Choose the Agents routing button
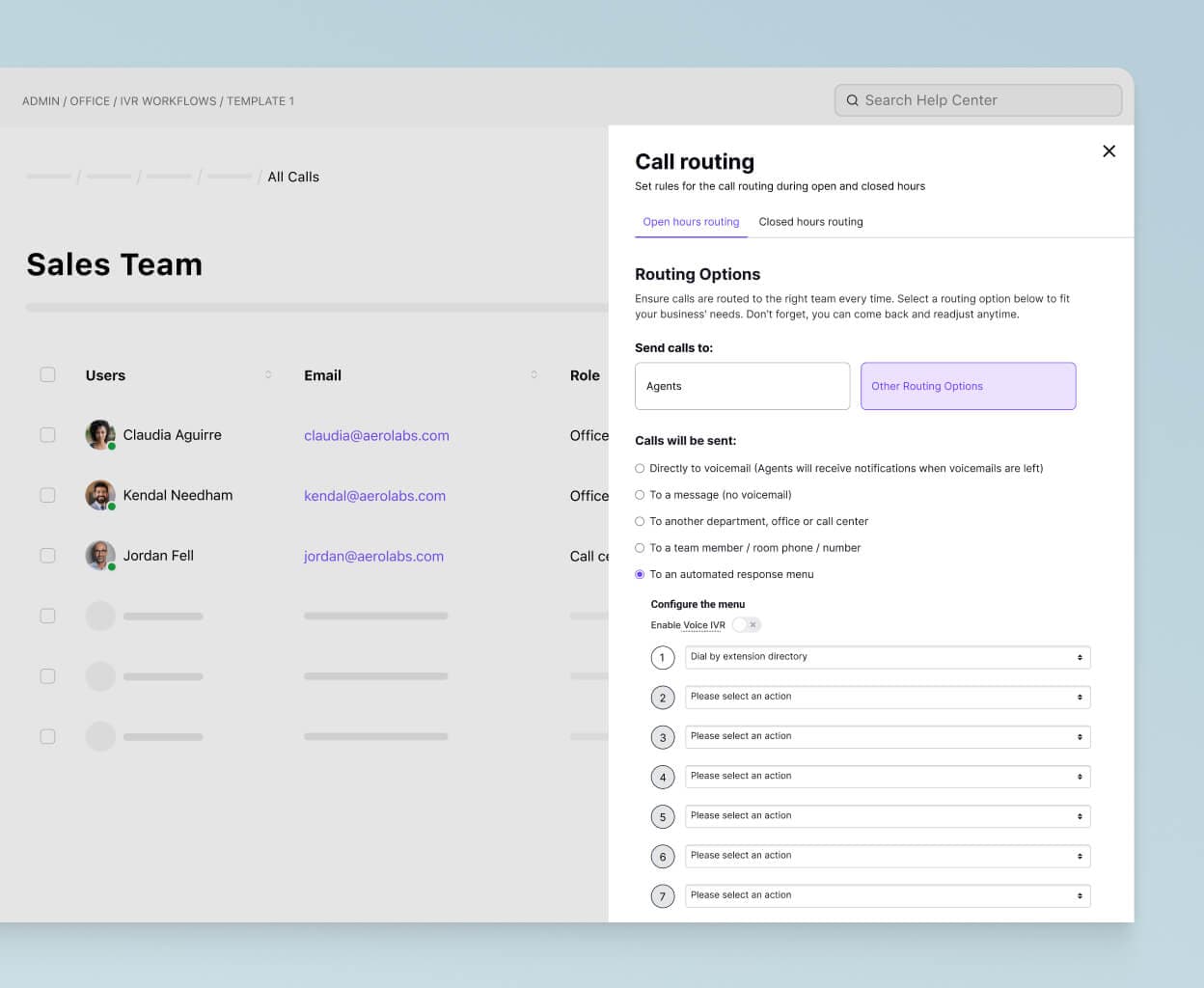Screen dimensions: 1204x988 (742, 386)
